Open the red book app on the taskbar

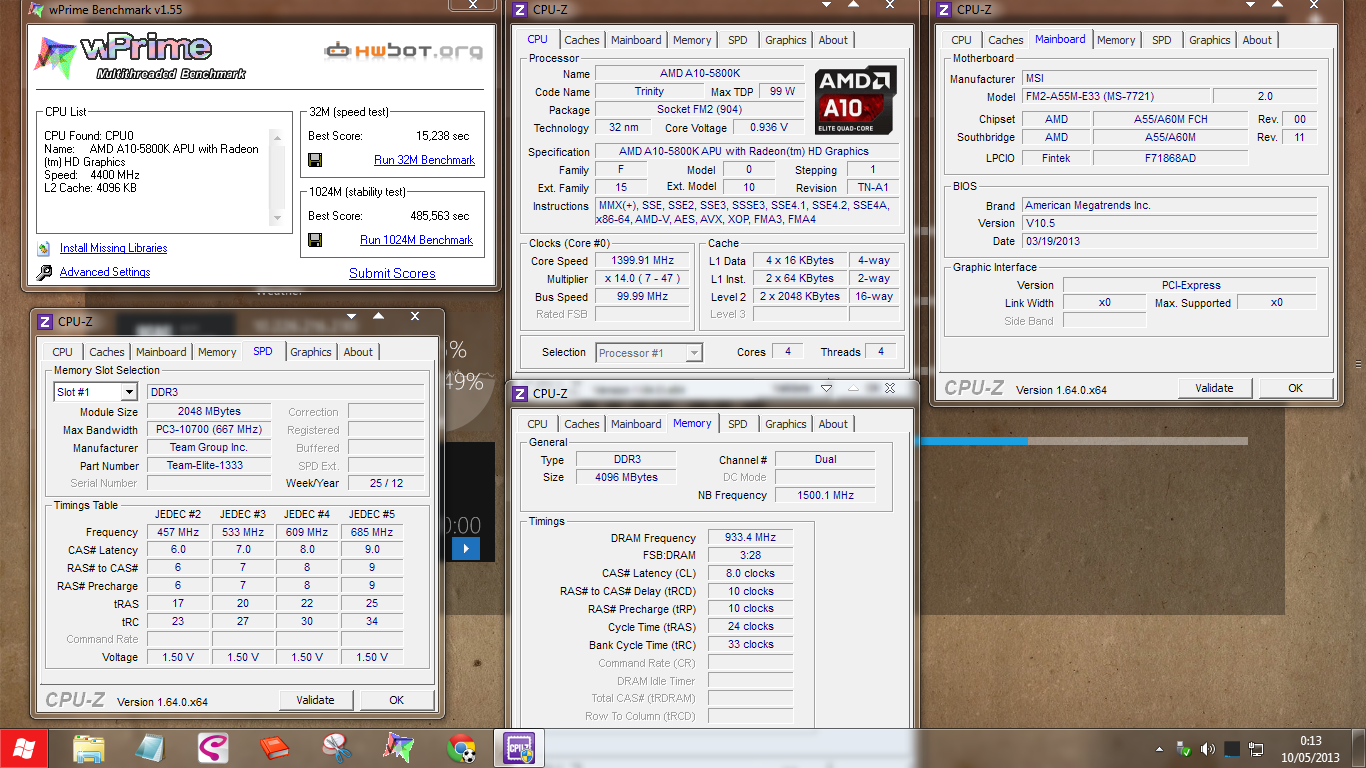(x=274, y=747)
